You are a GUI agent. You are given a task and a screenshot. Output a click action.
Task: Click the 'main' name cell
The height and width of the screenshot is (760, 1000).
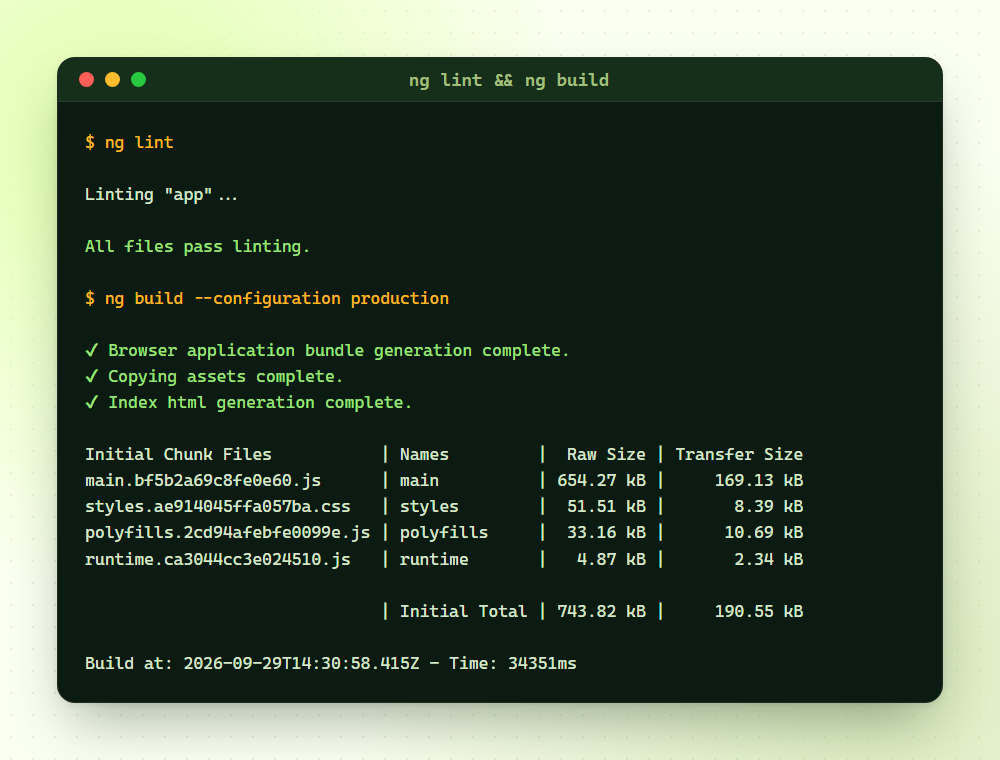pos(419,481)
